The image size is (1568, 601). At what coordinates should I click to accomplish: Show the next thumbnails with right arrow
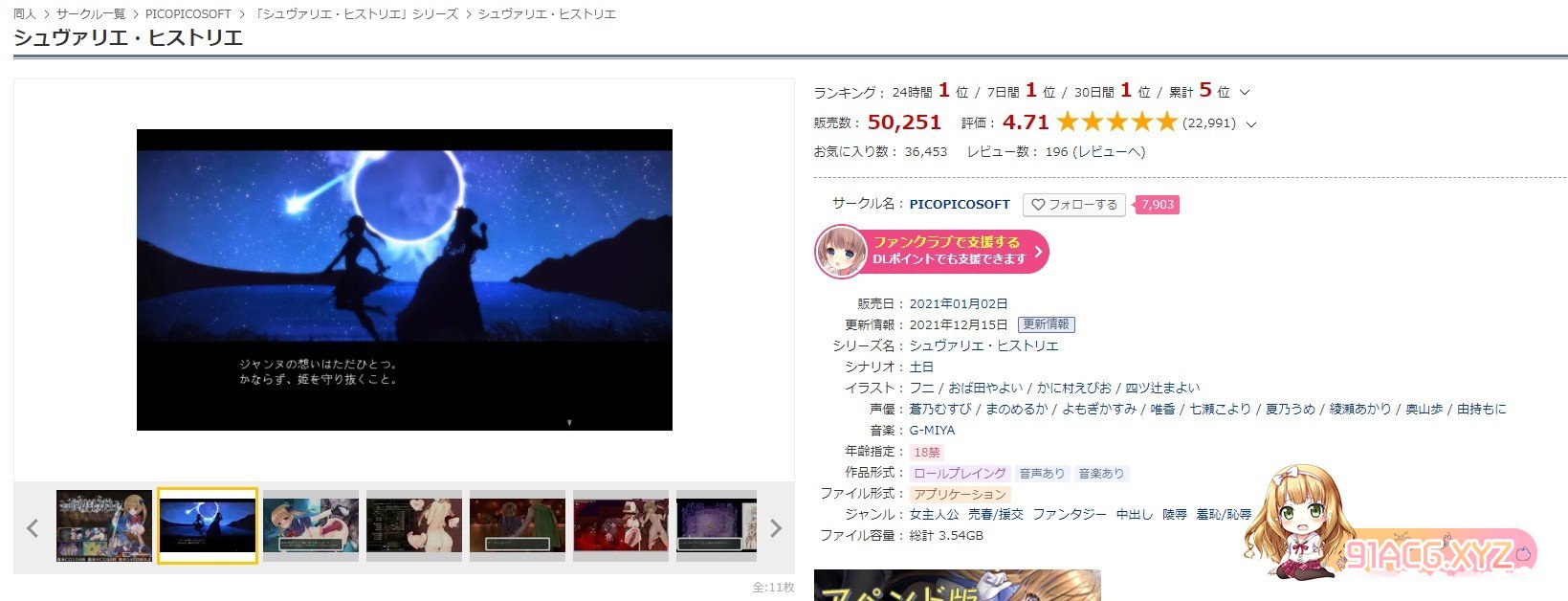(776, 527)
